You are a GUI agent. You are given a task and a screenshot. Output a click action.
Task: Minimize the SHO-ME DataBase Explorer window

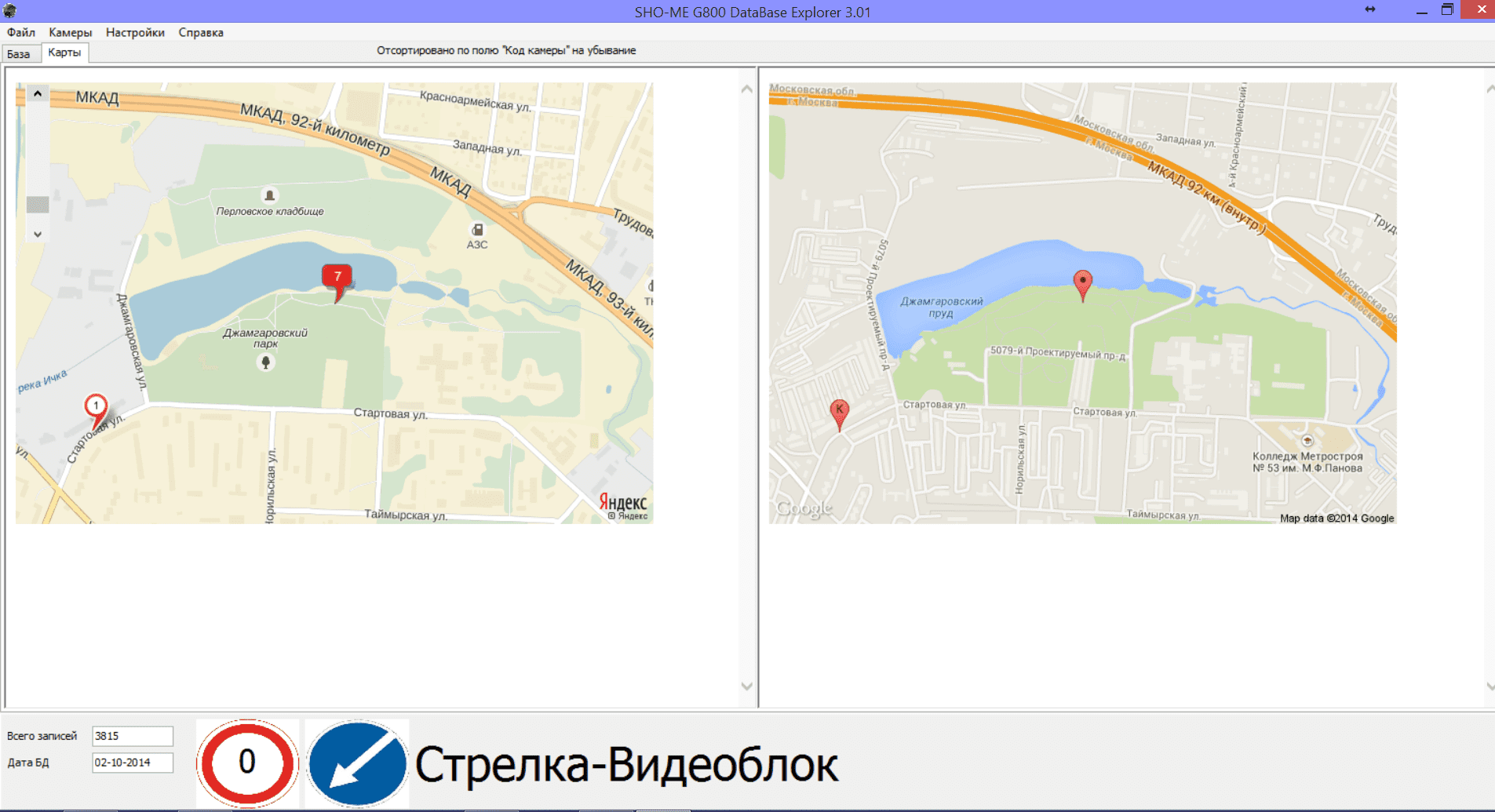click(x=1421, y=11)
